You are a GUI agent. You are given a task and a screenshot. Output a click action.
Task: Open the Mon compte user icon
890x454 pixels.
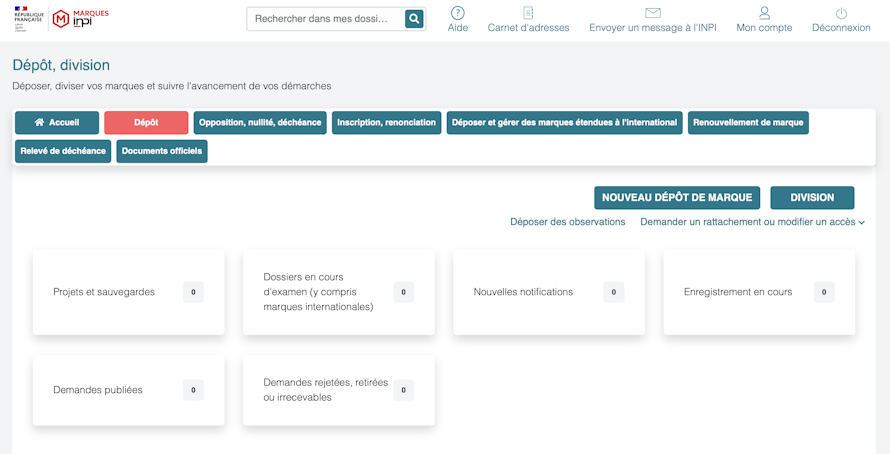pos(765,12)
